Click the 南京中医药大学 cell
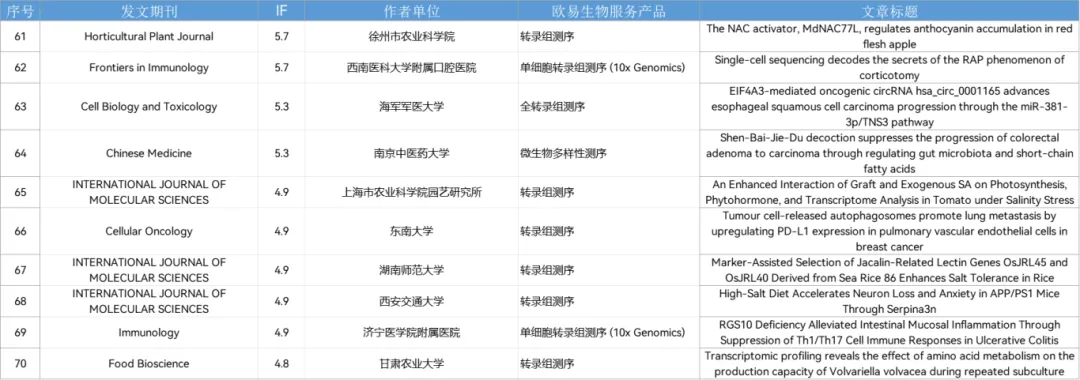The width and height of the screenshot is (1080, 380). [411, 153]
